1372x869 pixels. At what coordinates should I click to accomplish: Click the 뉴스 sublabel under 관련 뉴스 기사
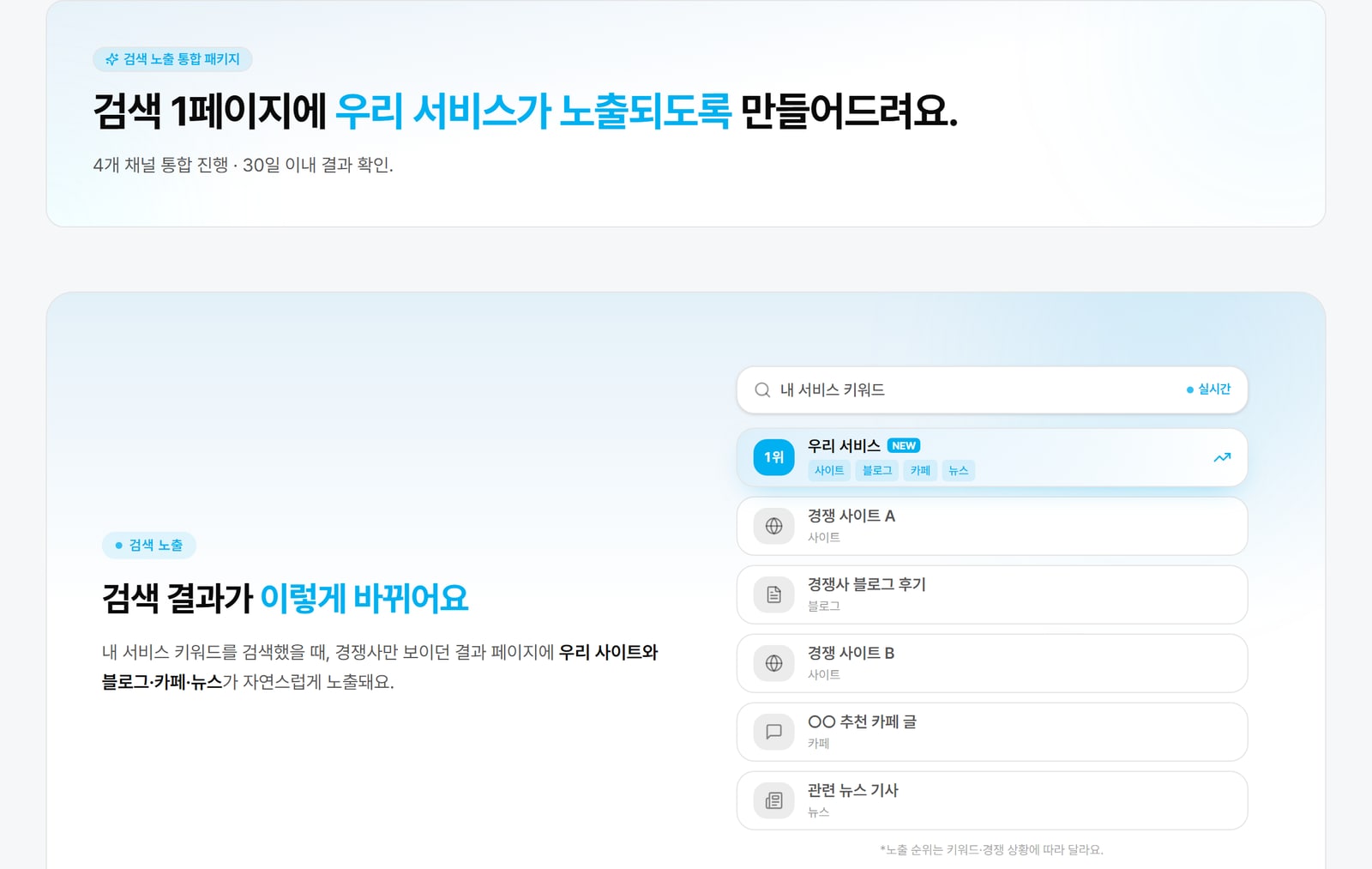click(819, 812)
